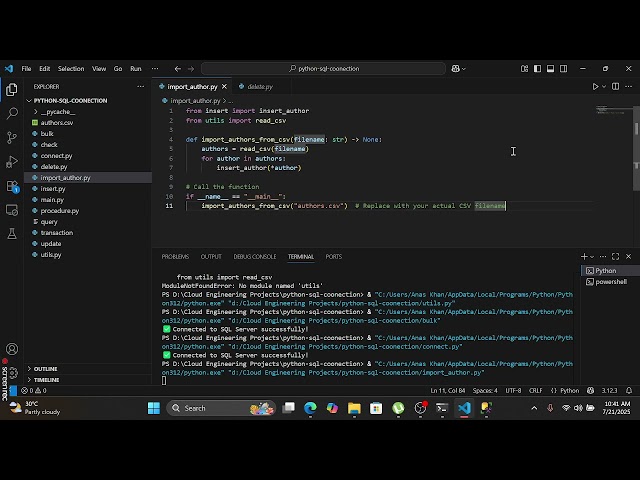Select the Python terminal instance
Image resolution: width=640 pixels, height=480 pixels.
(x=610, y=271)
